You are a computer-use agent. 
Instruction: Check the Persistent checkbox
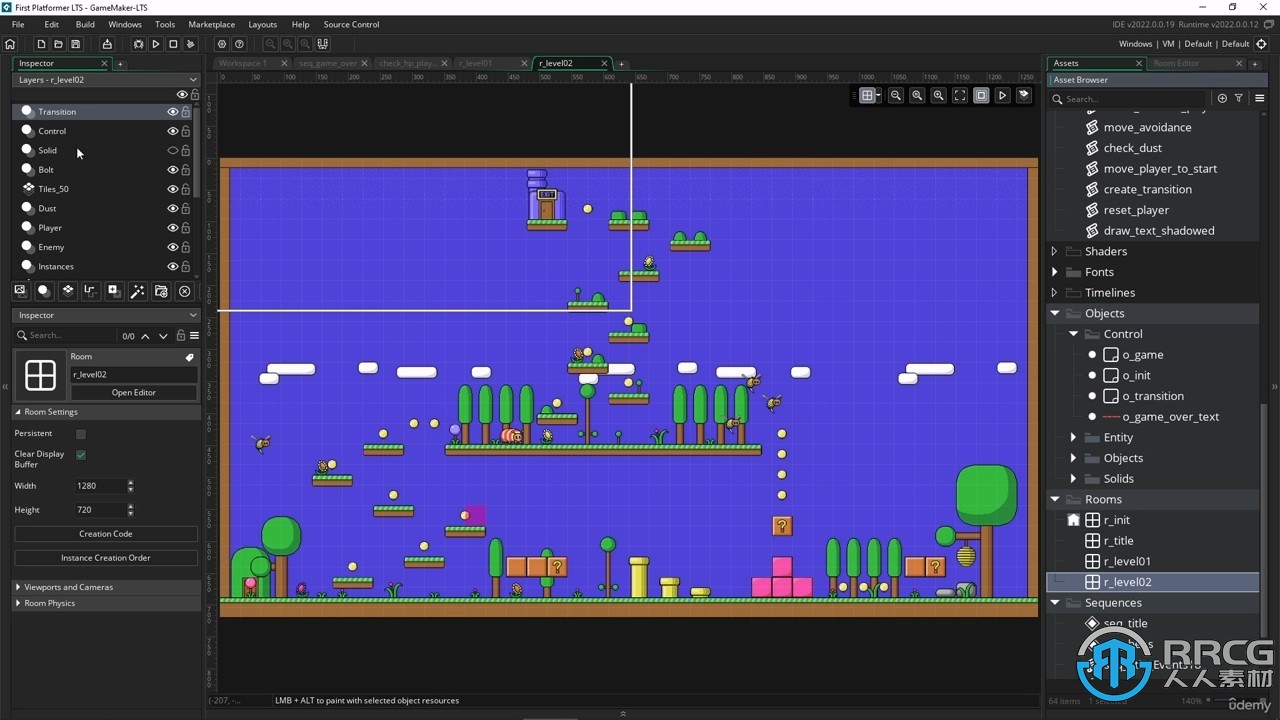[x=81, y=434]
